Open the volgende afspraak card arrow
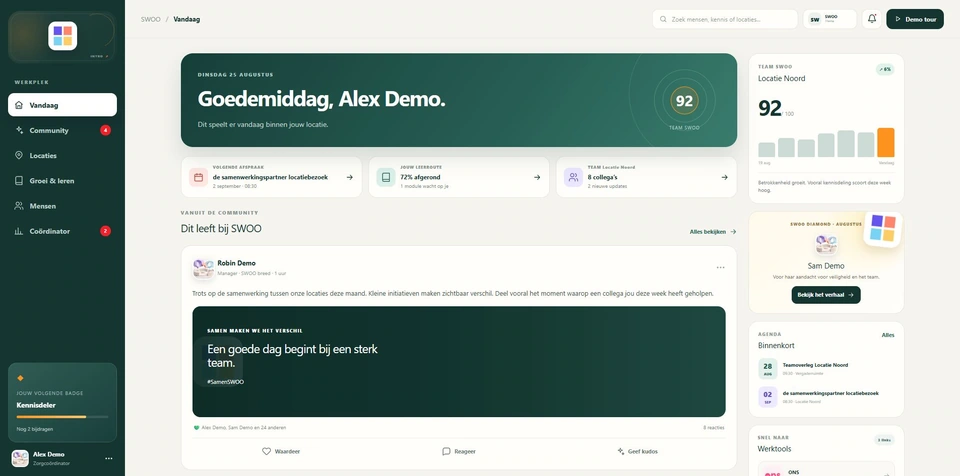Screen dimensions: 960x476 [350, 177]
